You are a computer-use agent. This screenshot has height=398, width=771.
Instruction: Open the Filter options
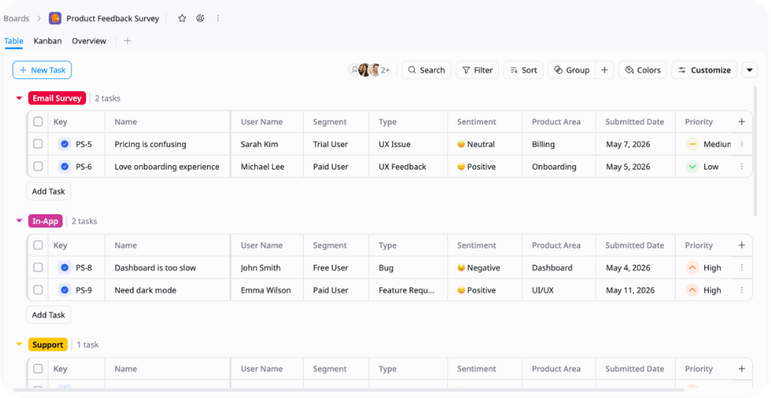coord(477,70)
